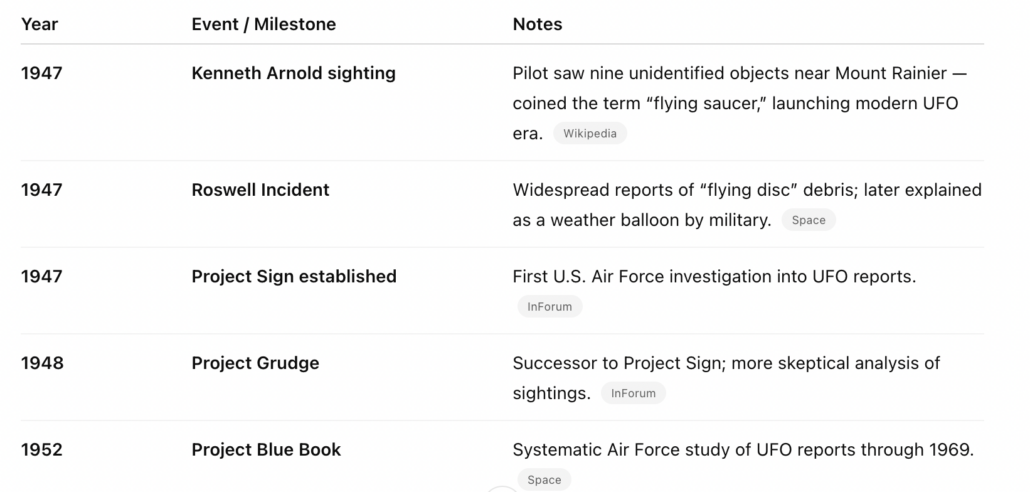Open Space citation in Roswell Incident row
The width and height of the screenshot is (1030, 492).
coord(808,220)
